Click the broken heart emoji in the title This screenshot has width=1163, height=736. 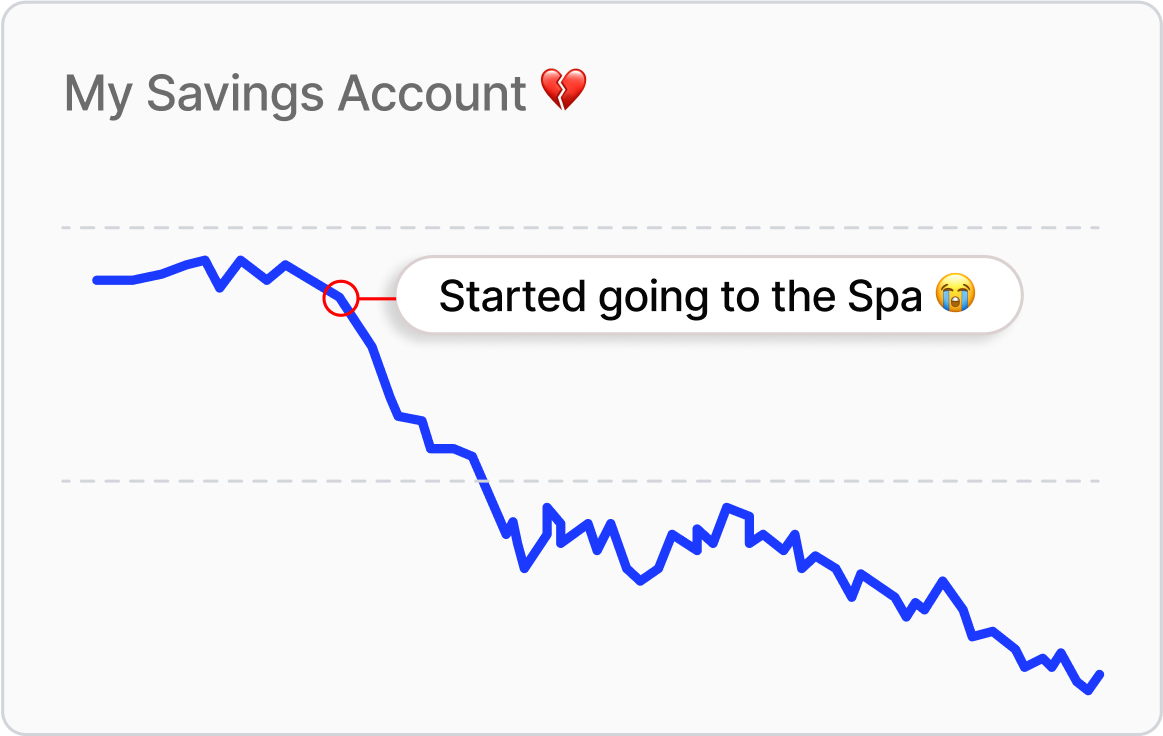563,92
